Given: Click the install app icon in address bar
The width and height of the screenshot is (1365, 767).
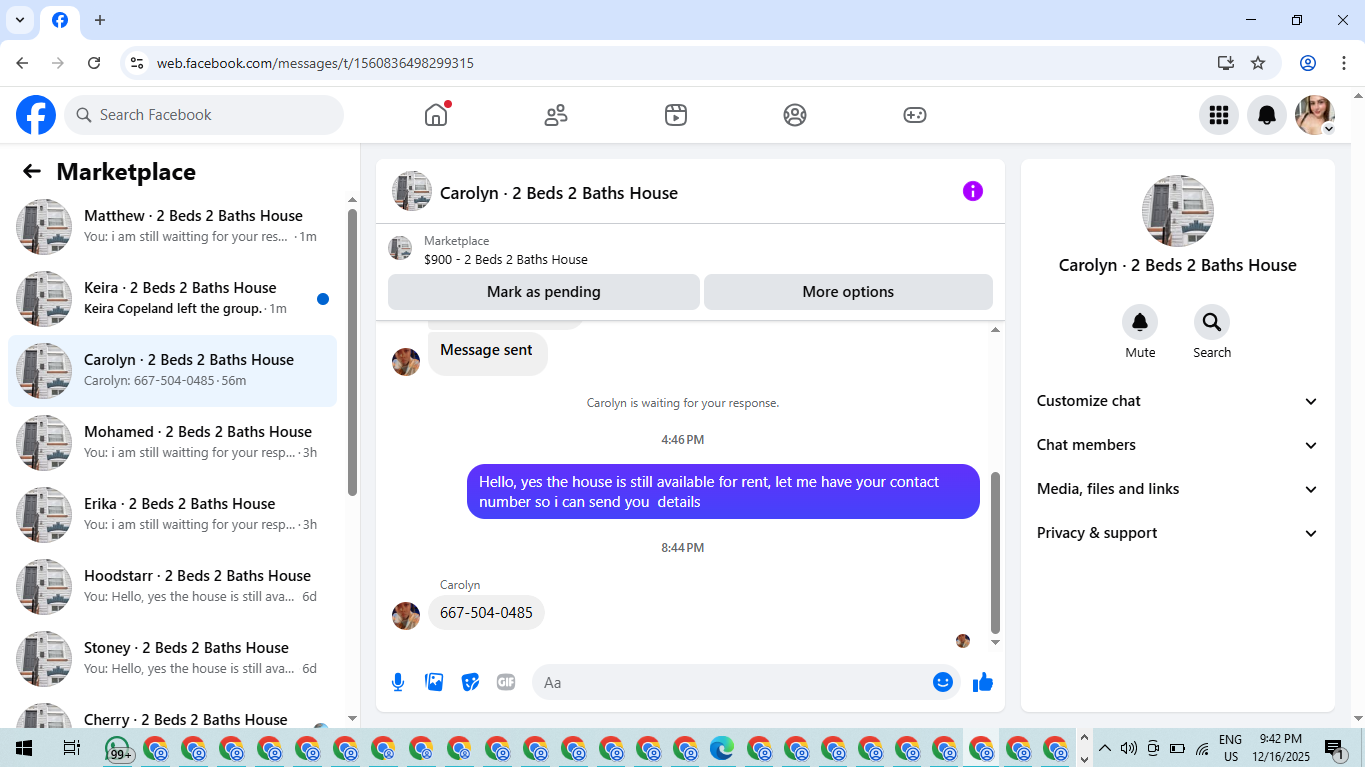Looking at the screenshot, I should point(1226,63).
